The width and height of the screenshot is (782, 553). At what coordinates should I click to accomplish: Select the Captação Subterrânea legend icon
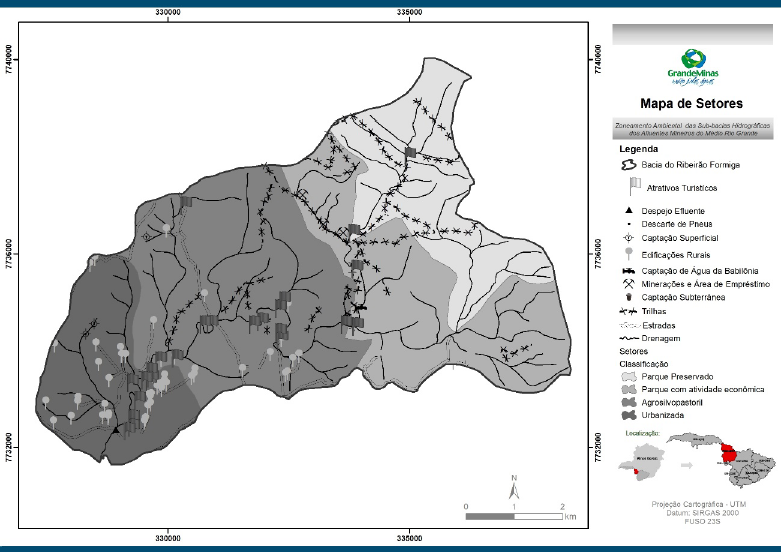point(628,297)
